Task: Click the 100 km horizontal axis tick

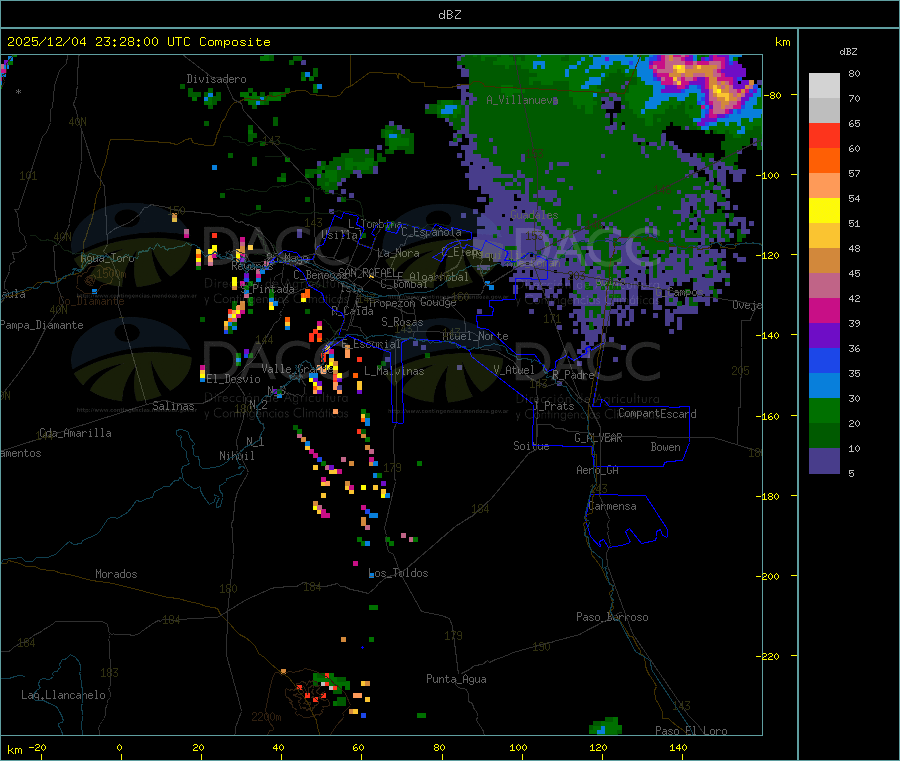Action: click(518, 747)
